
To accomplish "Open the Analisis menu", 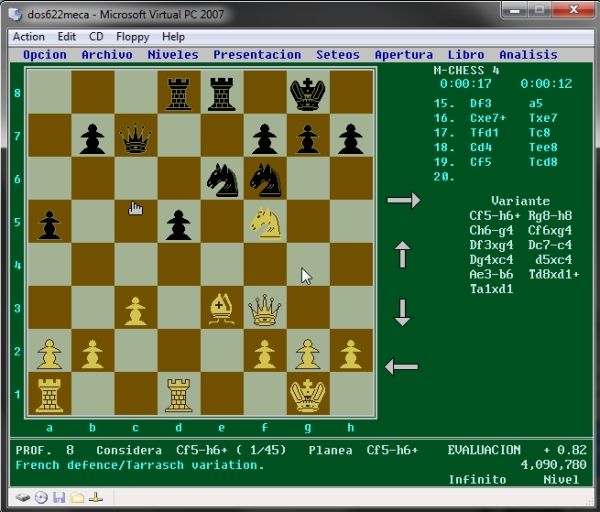I will [528, 55].
